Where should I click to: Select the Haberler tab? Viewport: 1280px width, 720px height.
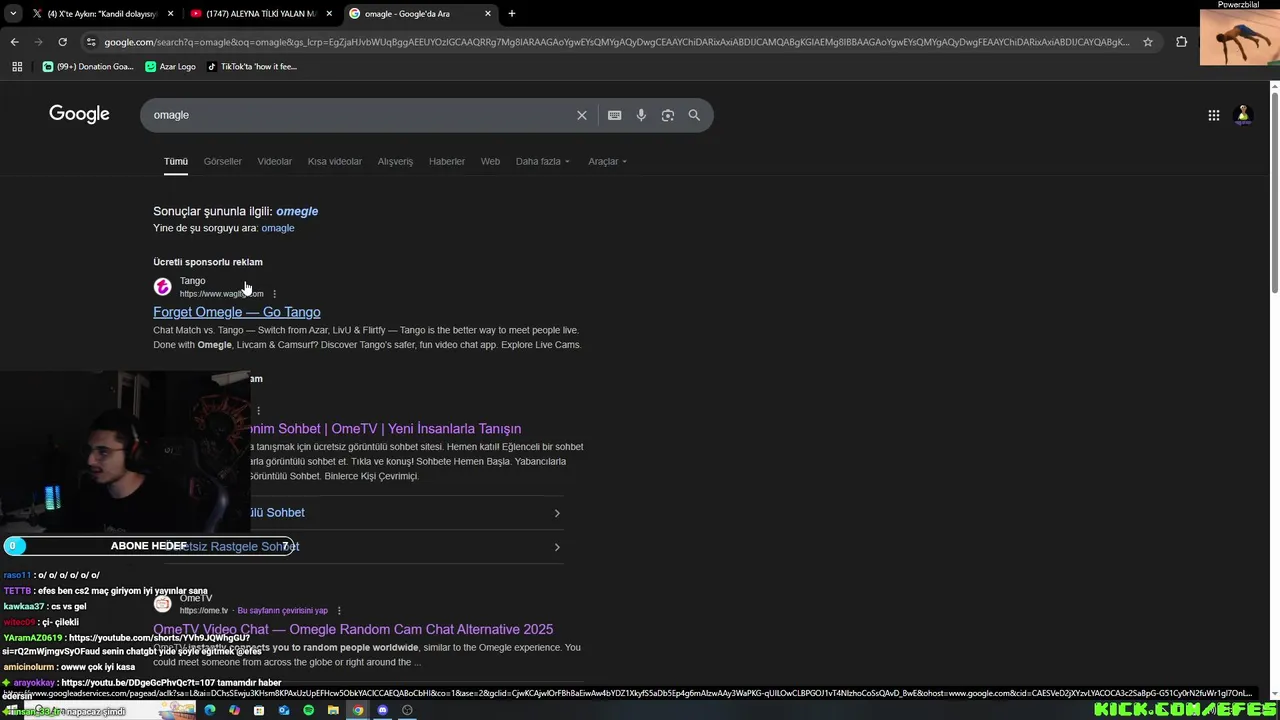(x=447, y=161)
